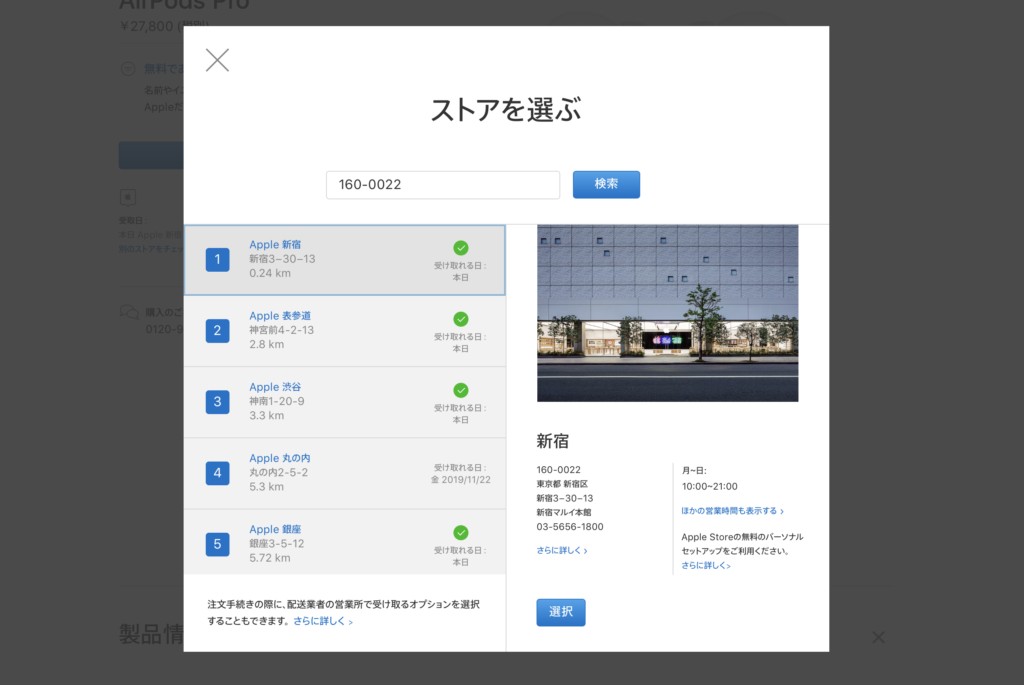Click the Apple 銀座 store name

[x=277, y=529]
